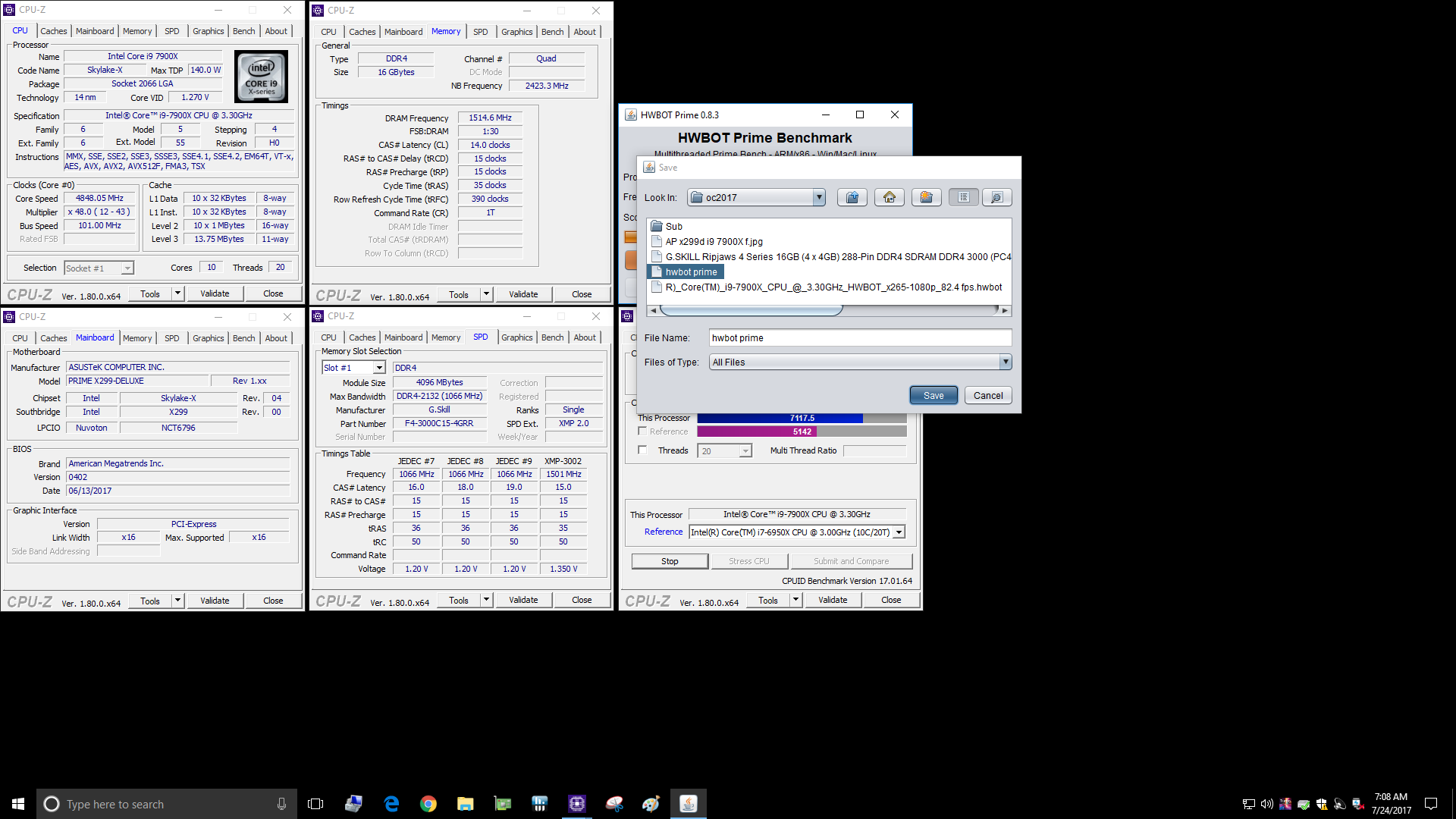Image resolution: width=1456 pixels, height=819 pixels.
Task: Open Bench tab in Mainboard CPU-Z window
Action: [x=244, y=338]
